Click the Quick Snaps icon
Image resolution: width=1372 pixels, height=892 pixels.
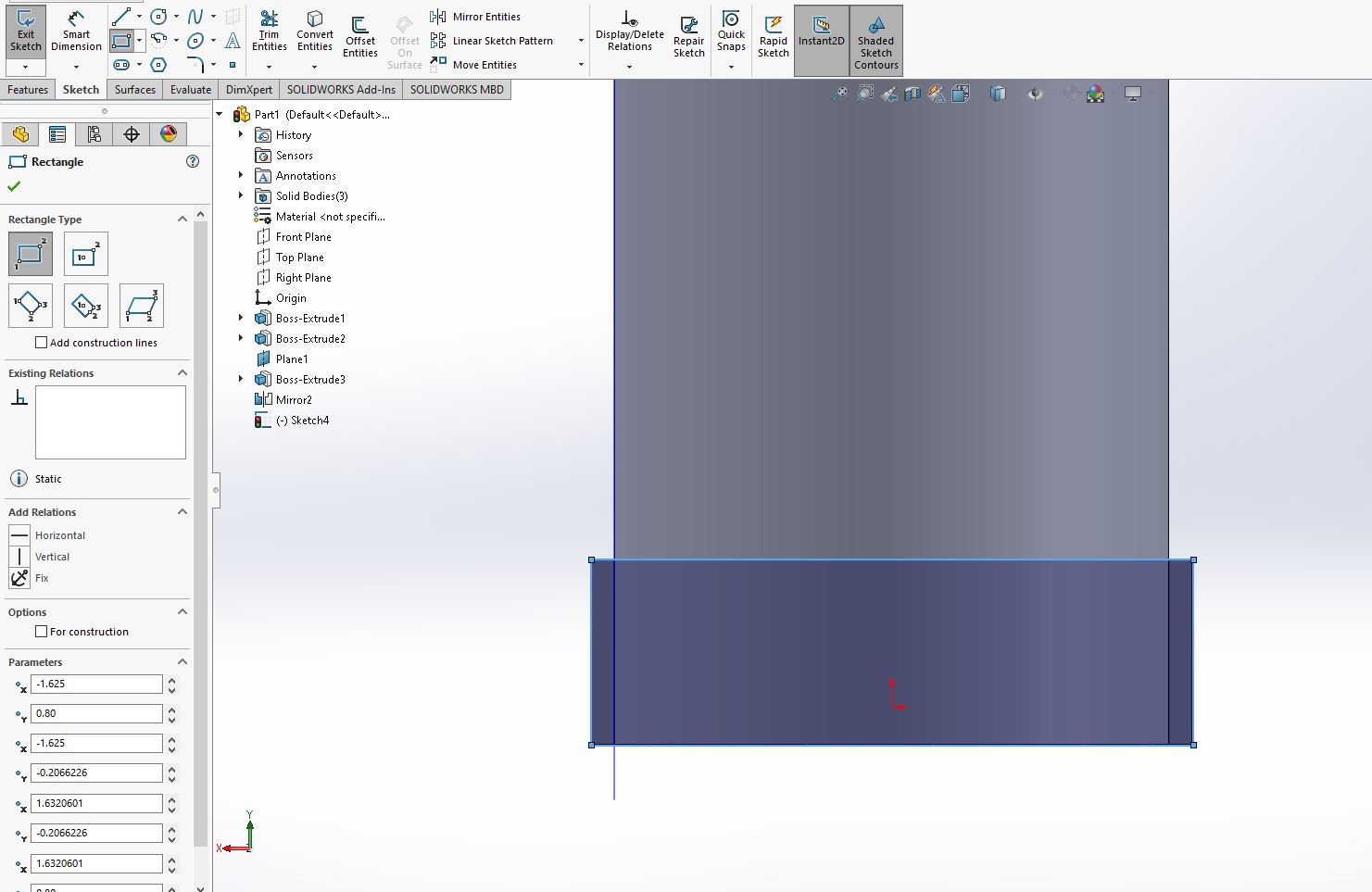point(731,31)
